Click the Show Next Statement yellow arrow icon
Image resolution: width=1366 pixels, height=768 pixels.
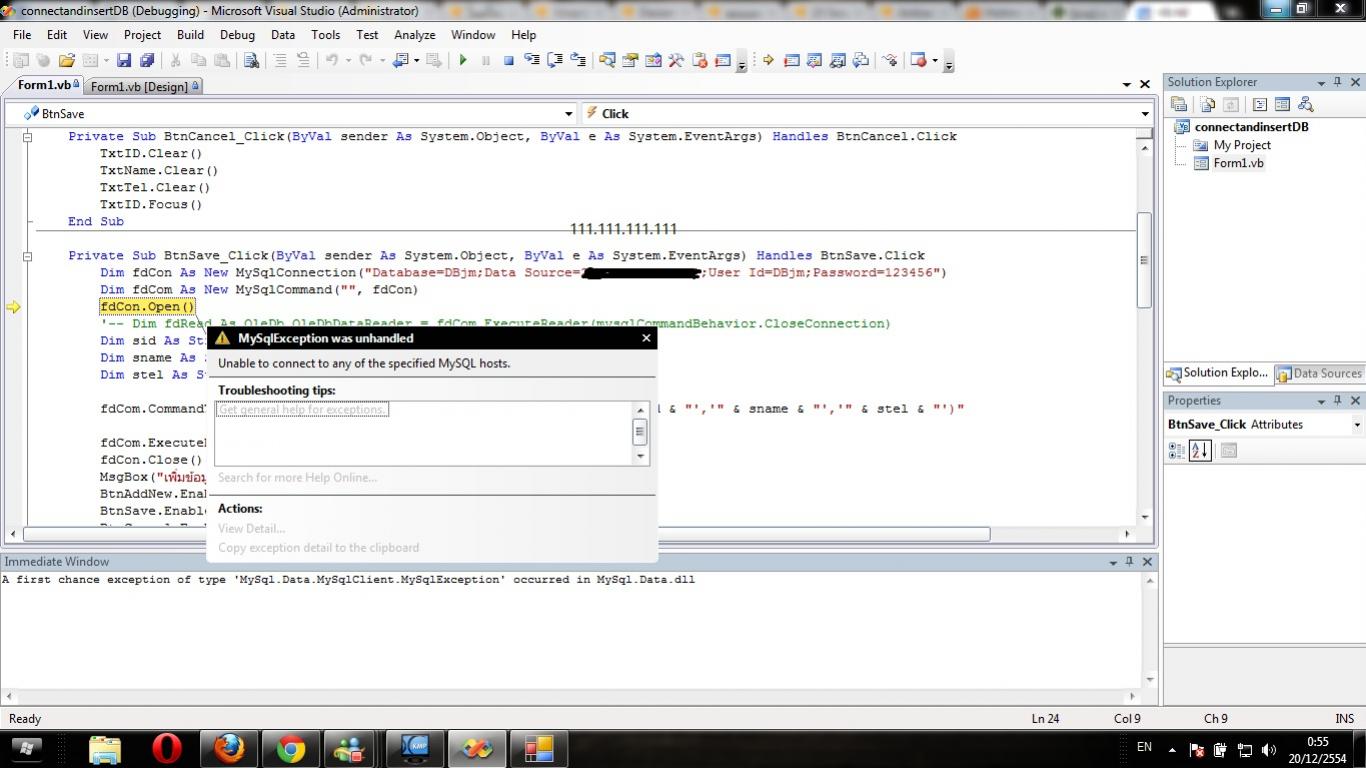pos(768,60)
